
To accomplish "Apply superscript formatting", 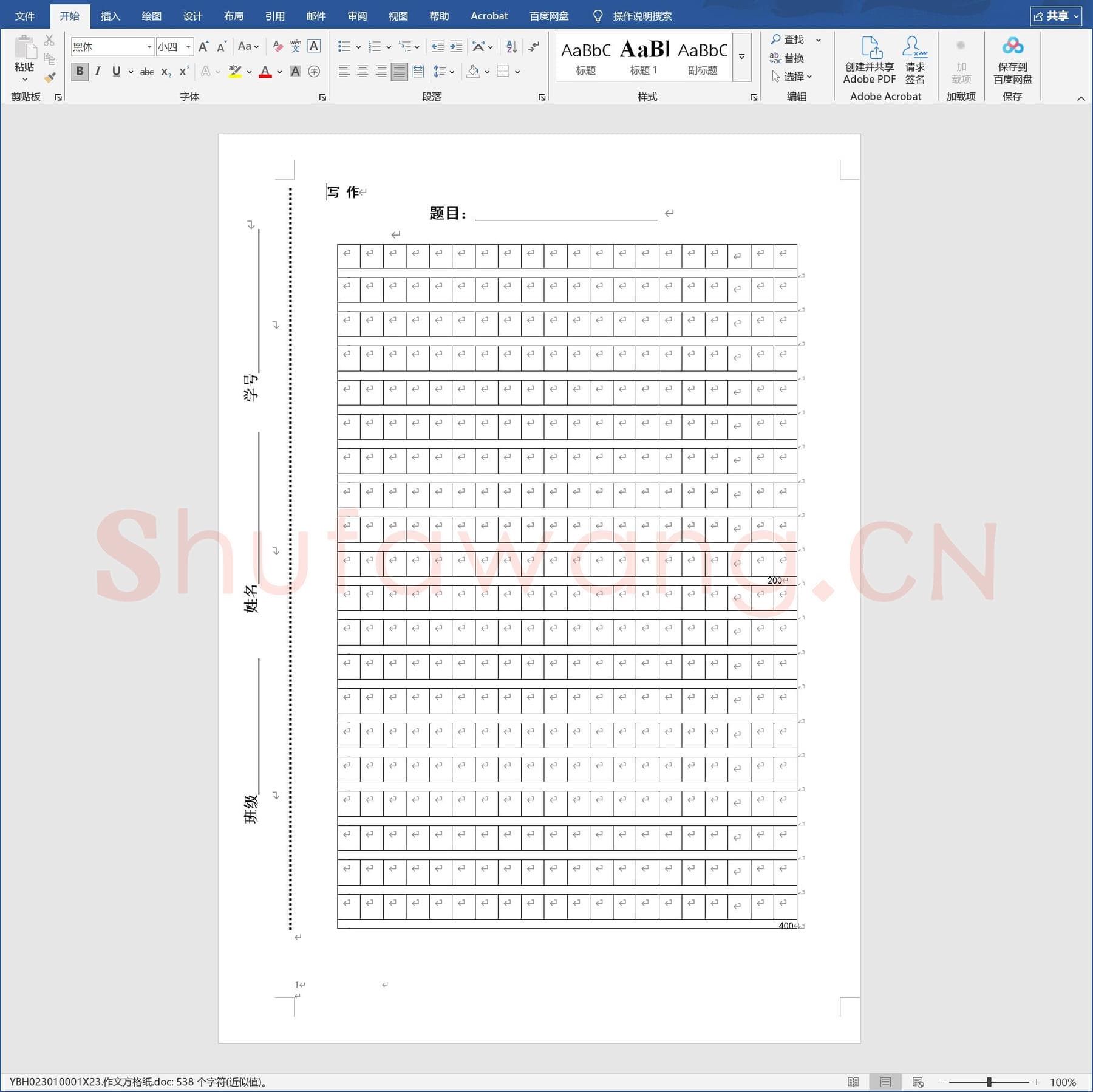I will tap(184, 72).
